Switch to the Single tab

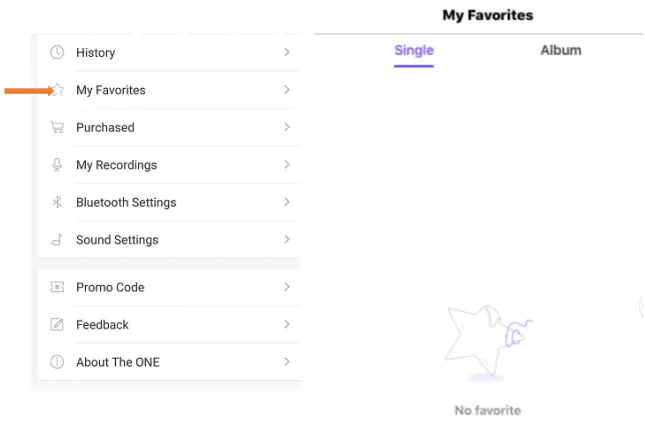coord(414,50)
